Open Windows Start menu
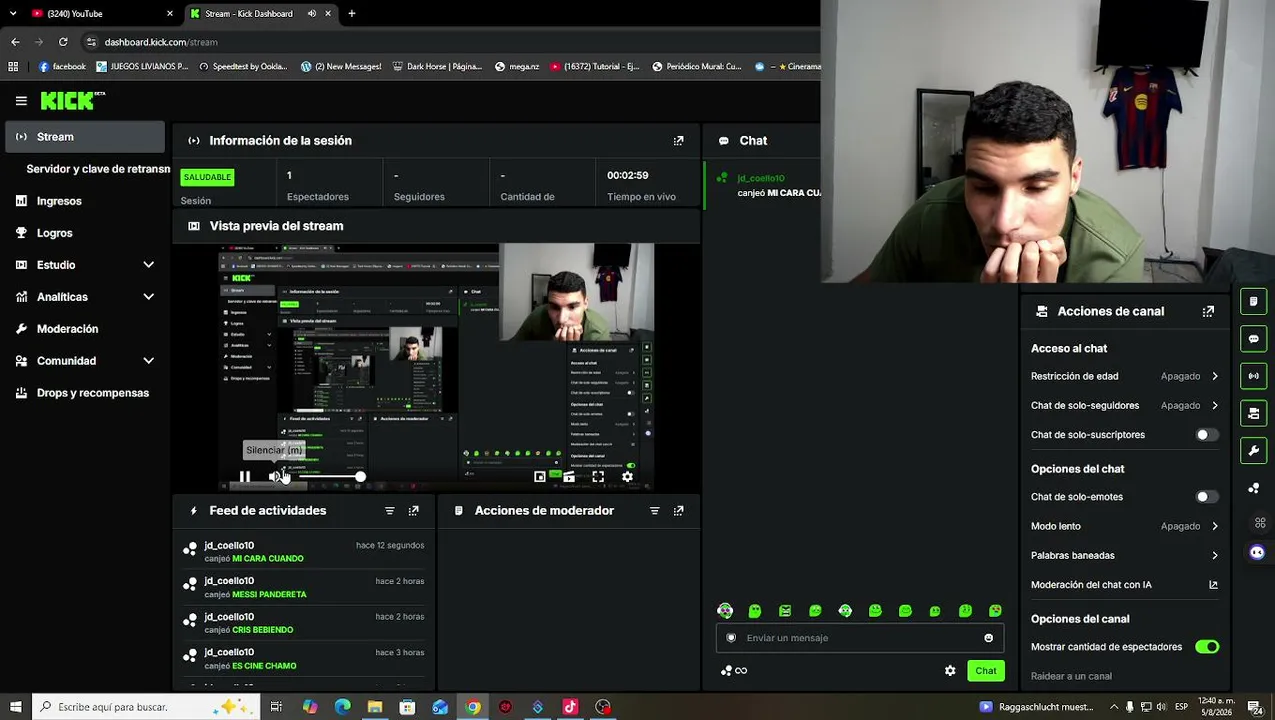 pyautogui.click(x=15, y=707)
